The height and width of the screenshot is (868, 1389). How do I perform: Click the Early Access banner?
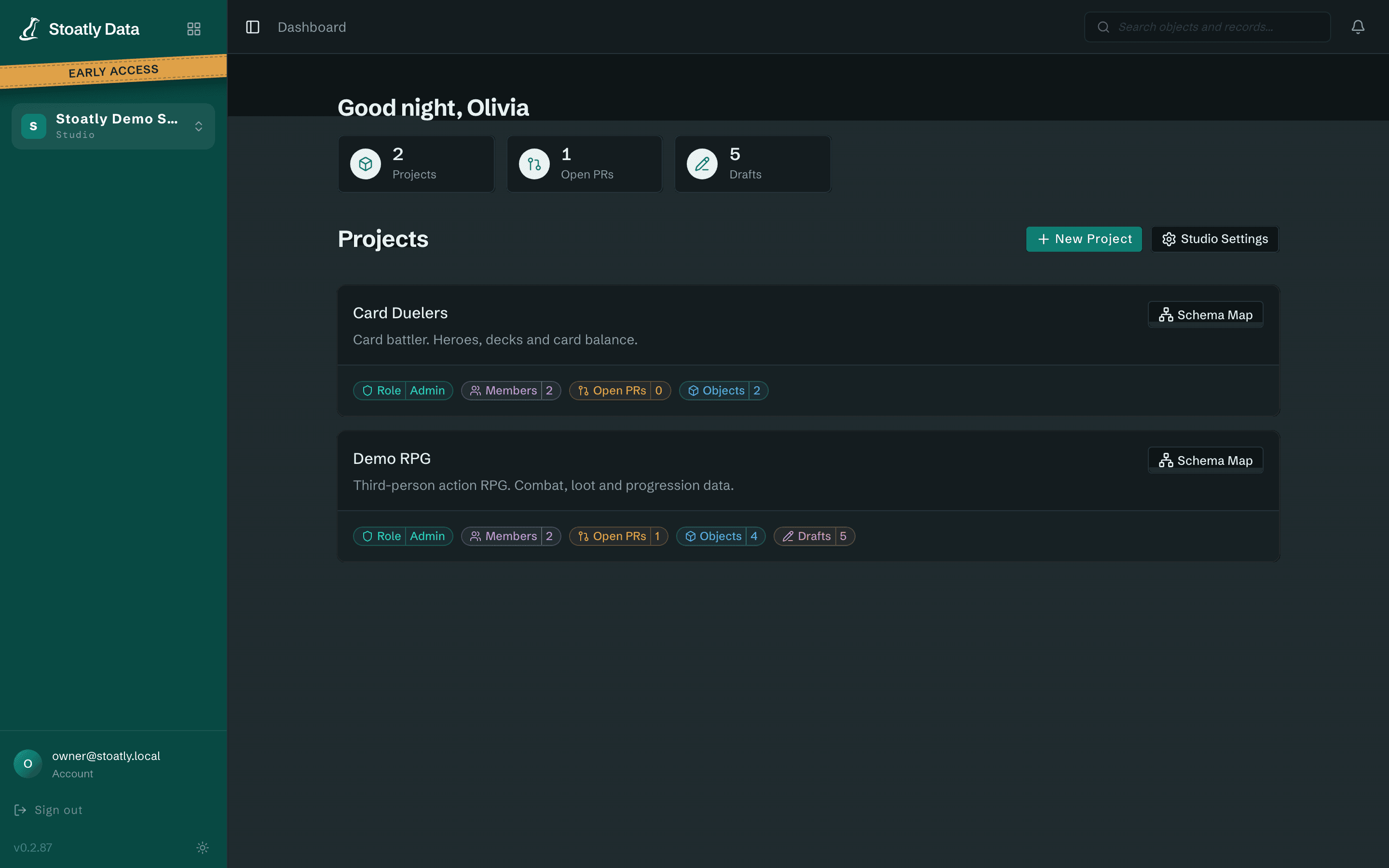pyautogui.click(x=113, y=71)
